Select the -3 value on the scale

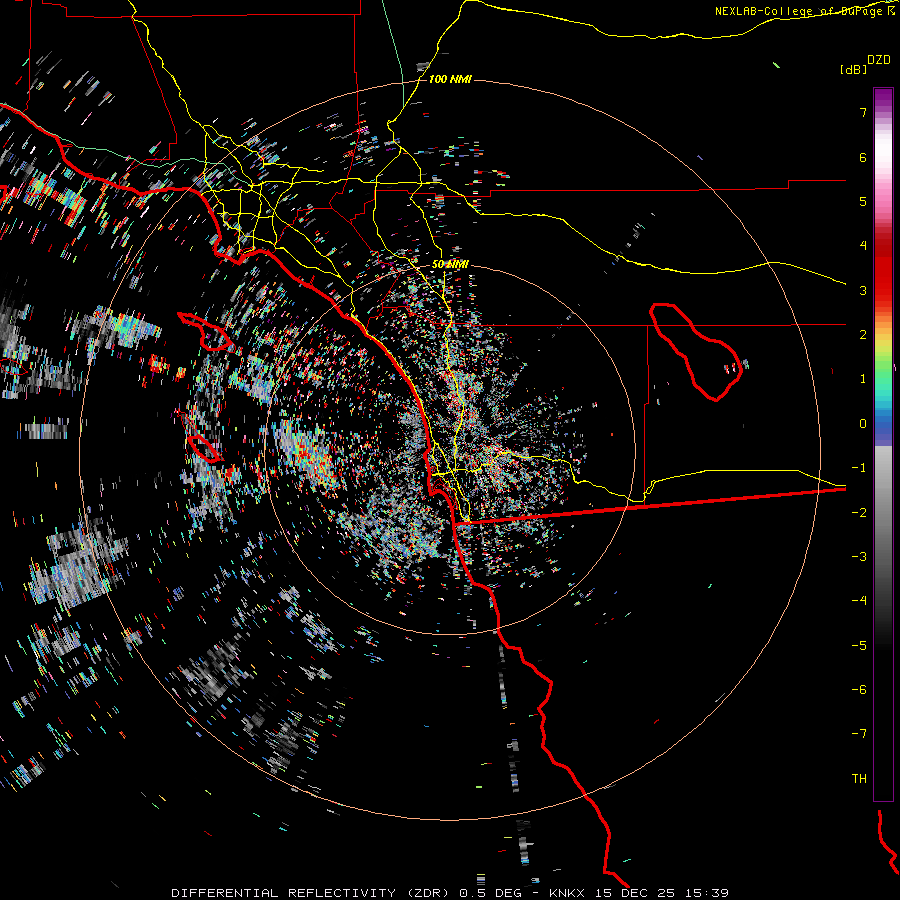click(x=859, y=557)
